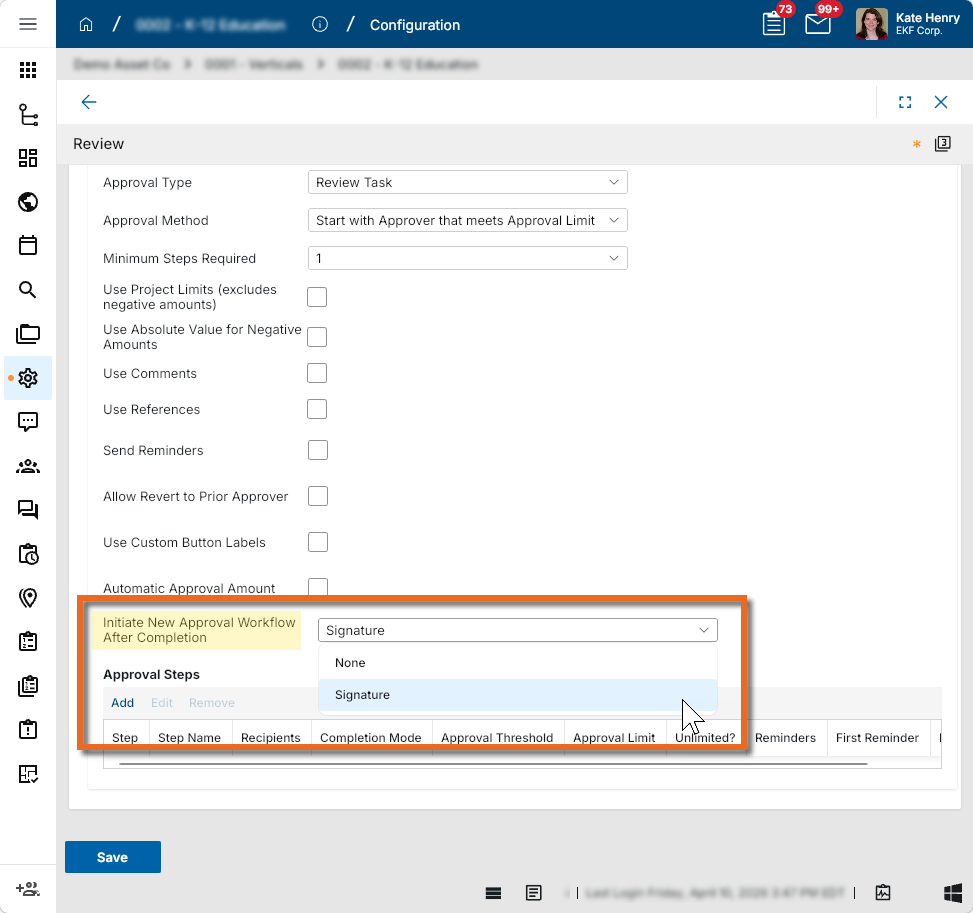Image resolution: width=973 pixels, height=913 pixels.
Task: Open the task notifications icon with badge 73
Action: [773, 24]
